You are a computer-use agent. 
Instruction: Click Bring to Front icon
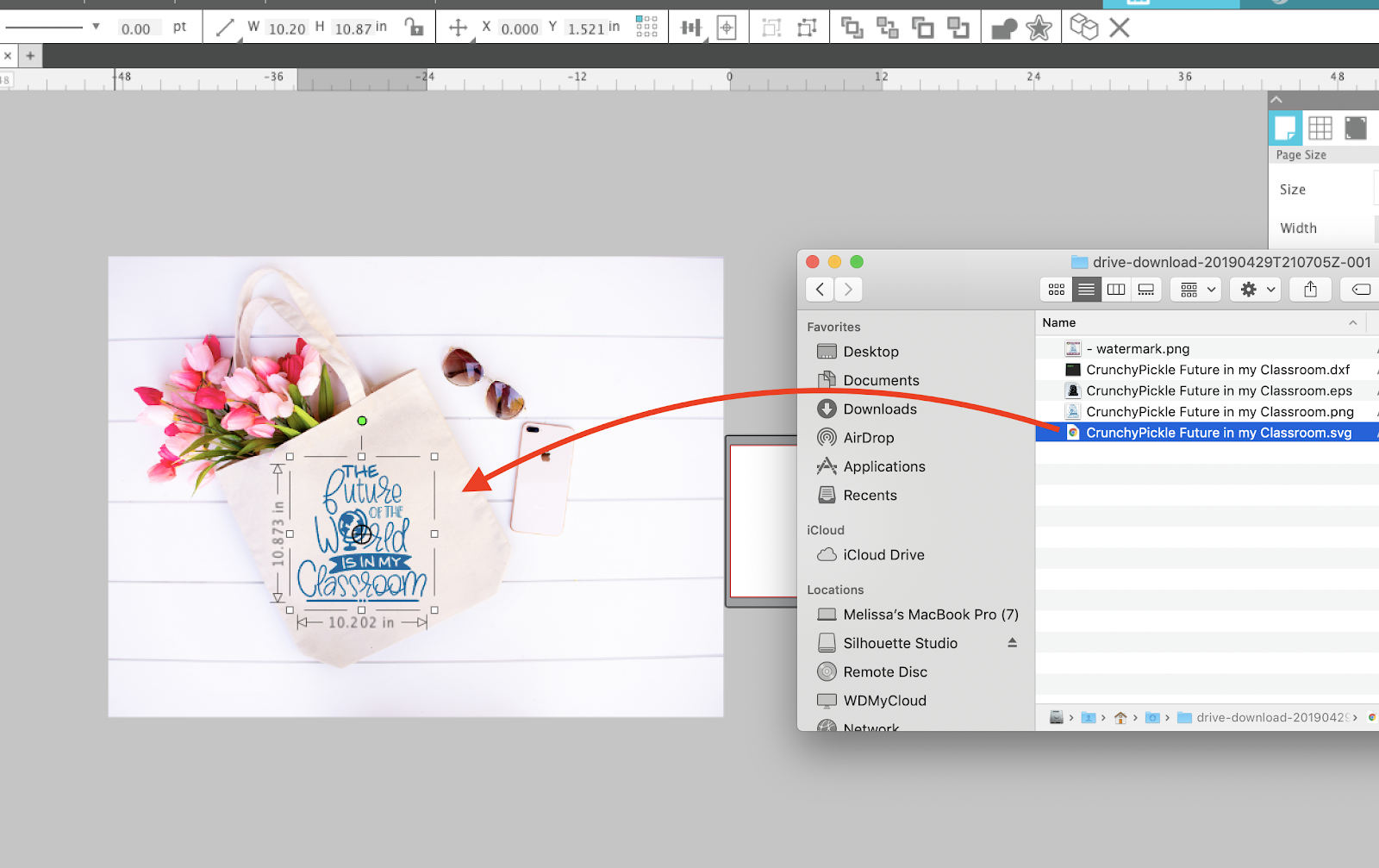tap(852, 28)
